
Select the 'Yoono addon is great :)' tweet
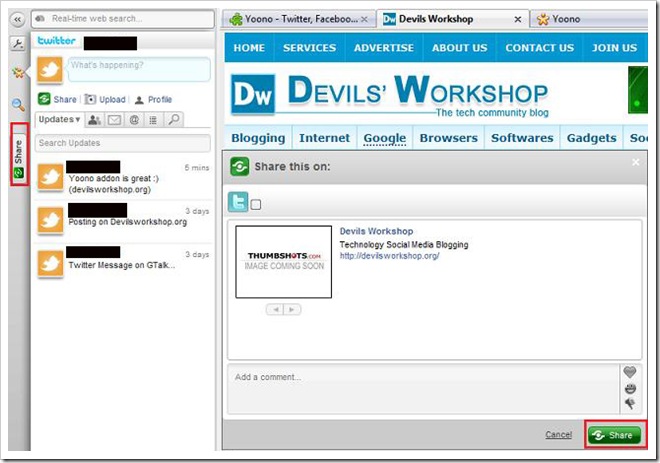click(x=123, y=178)
